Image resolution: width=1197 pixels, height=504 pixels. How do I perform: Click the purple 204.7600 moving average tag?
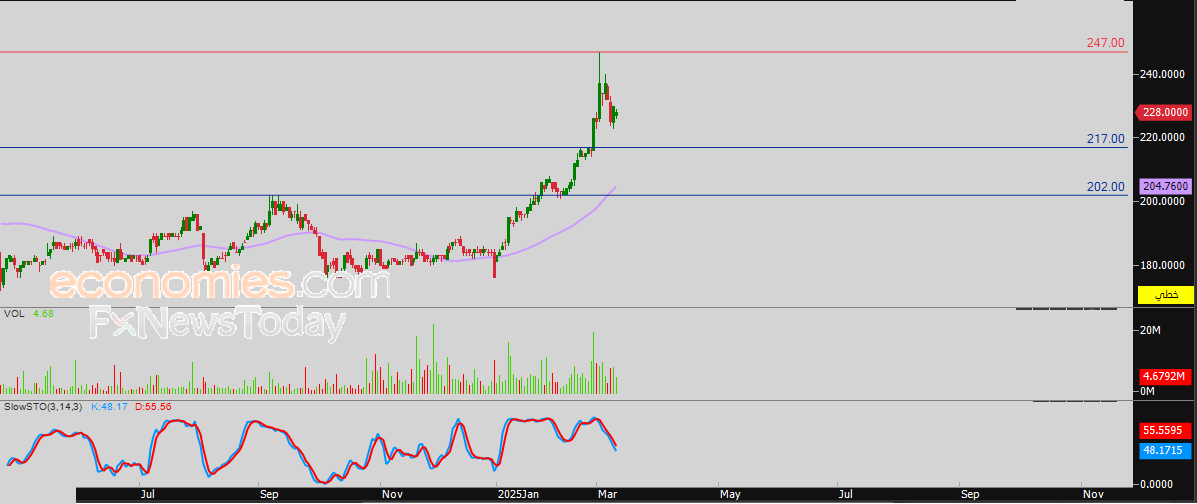pyautogui.click(x=1165, y=186)
